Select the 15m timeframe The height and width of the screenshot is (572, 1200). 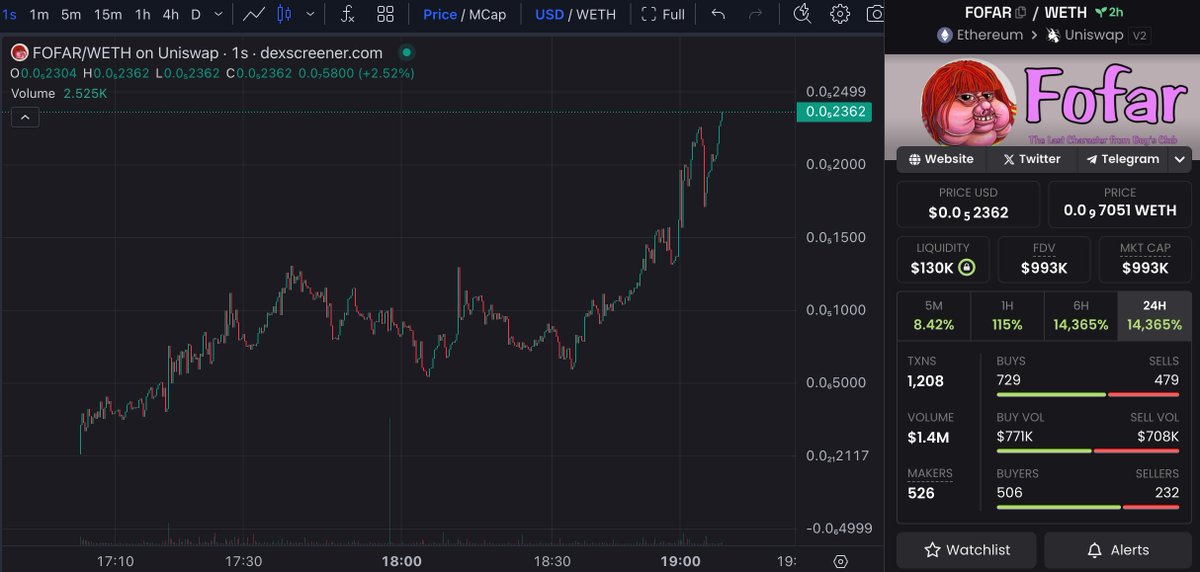click(107, 14)
